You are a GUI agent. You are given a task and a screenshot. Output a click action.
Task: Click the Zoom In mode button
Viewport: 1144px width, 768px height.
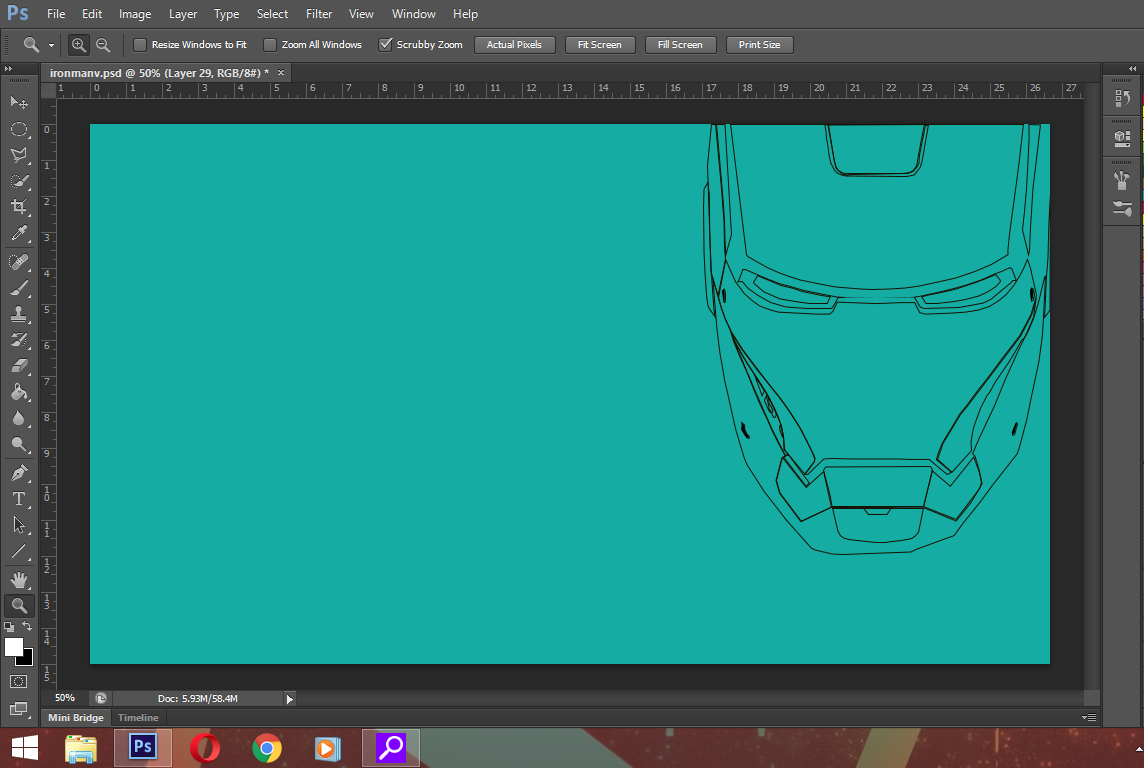(79, 45)
